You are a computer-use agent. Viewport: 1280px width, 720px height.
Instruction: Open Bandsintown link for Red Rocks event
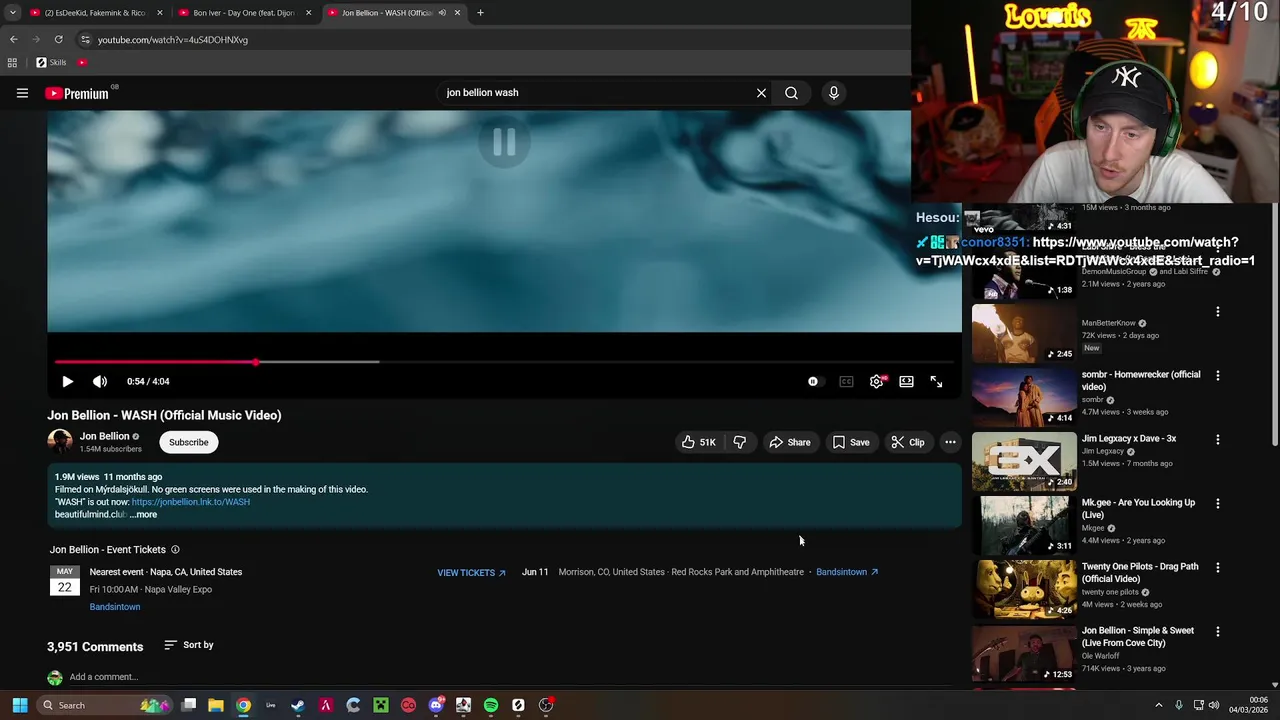point(847,572)
